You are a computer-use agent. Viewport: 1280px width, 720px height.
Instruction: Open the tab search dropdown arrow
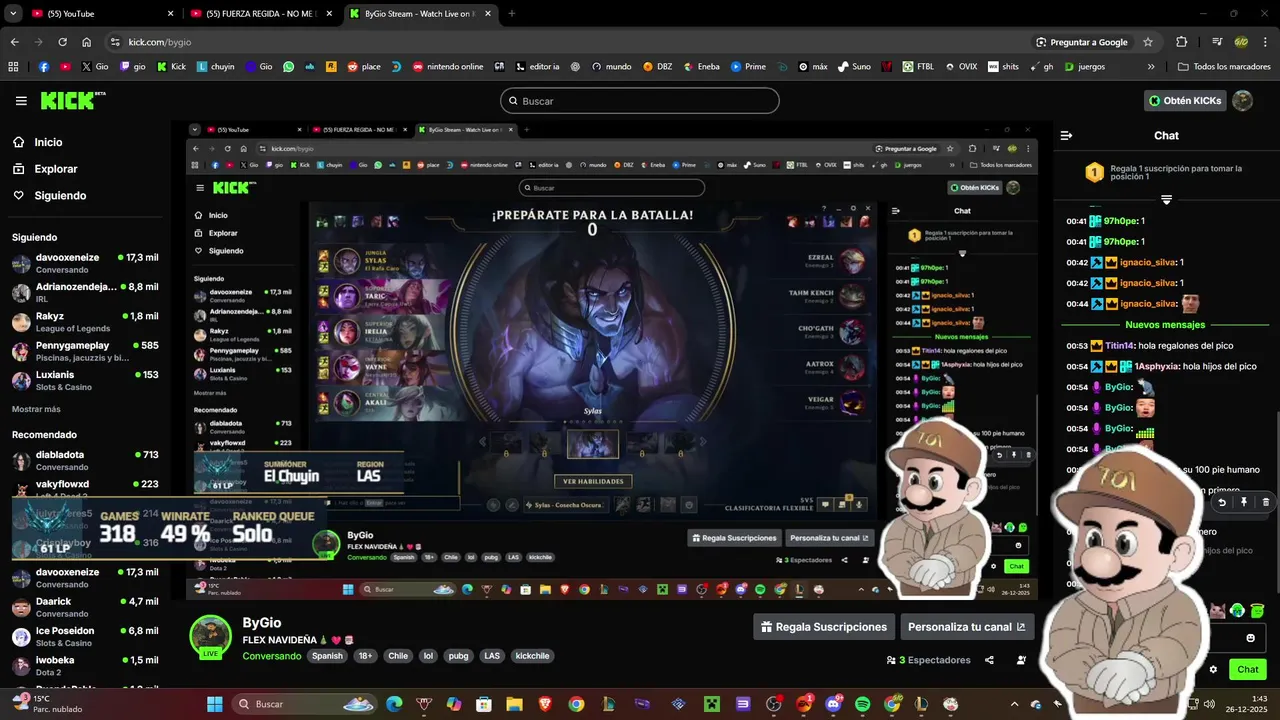pyautogui.click(x=13, y=13)
